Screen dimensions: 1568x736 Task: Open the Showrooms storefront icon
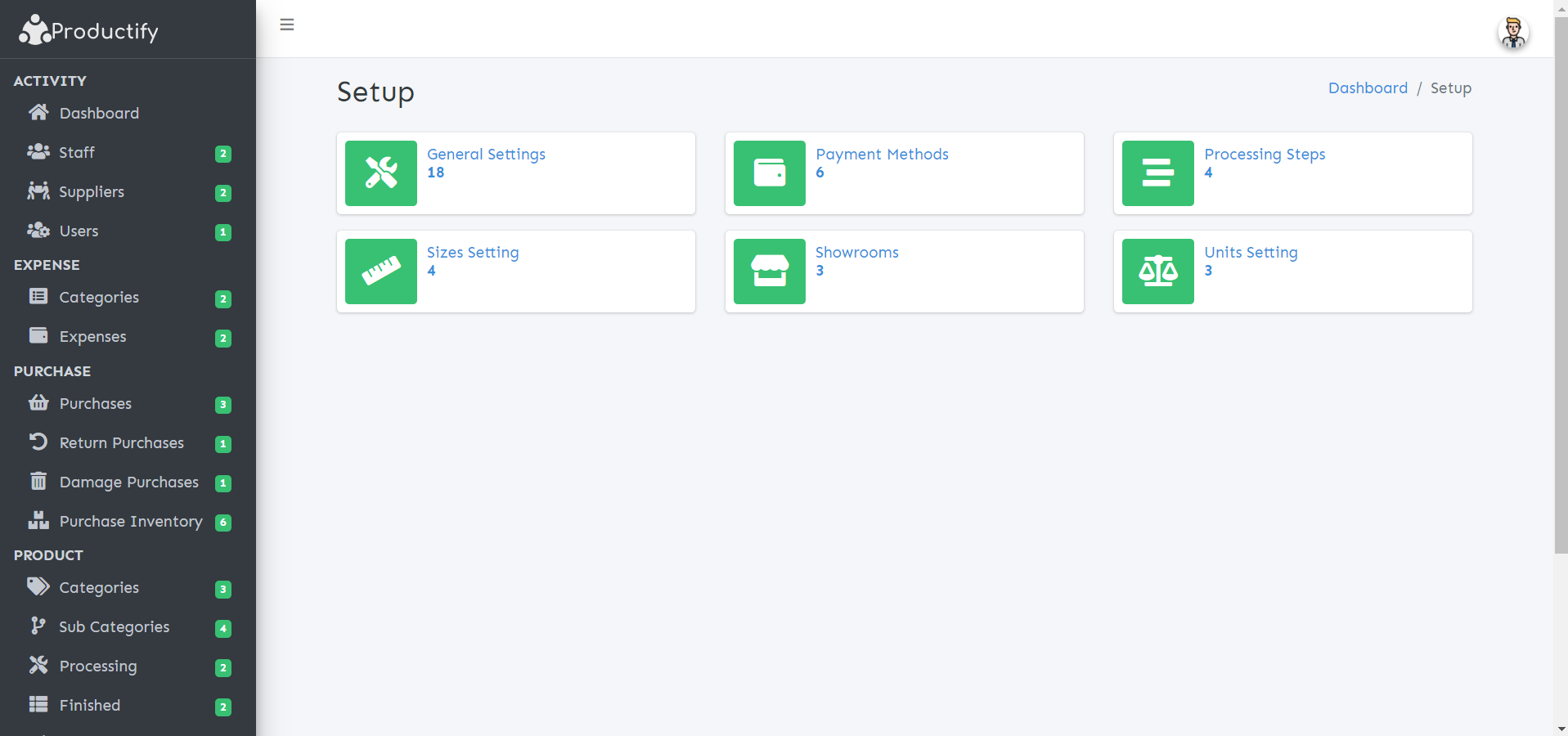(769, 271)
